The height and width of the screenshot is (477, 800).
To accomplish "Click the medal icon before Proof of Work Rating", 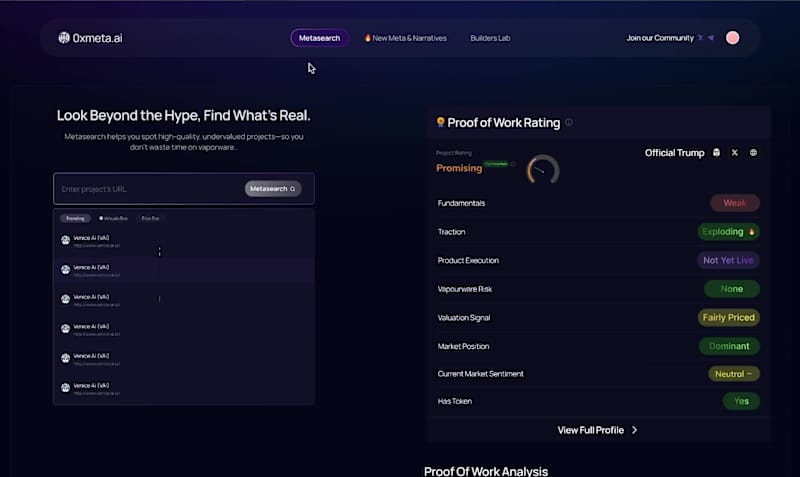I will click(x=441, y=122).
